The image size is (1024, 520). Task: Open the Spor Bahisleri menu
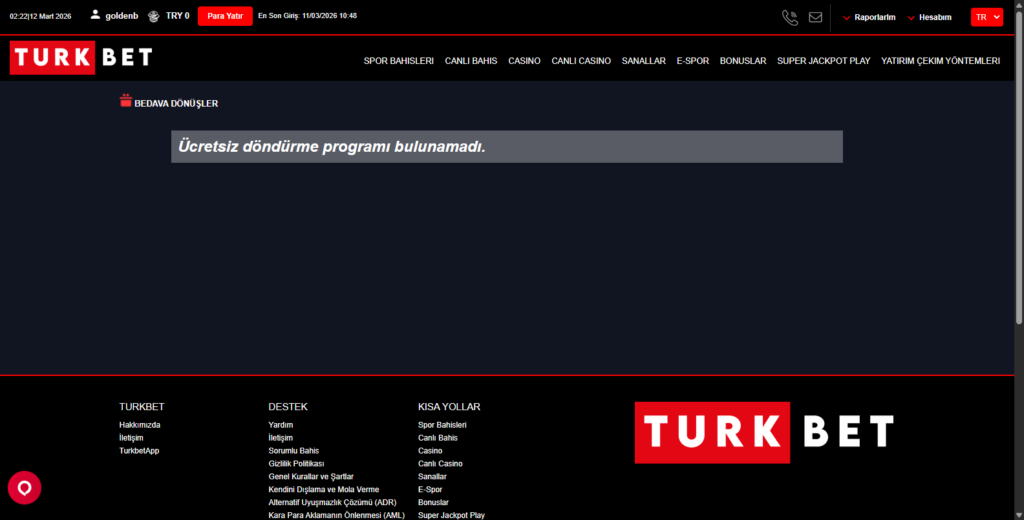[x=398, y=61]
